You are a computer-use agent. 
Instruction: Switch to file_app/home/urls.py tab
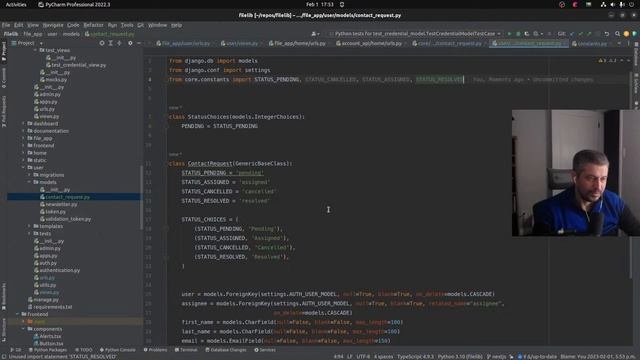300,43
